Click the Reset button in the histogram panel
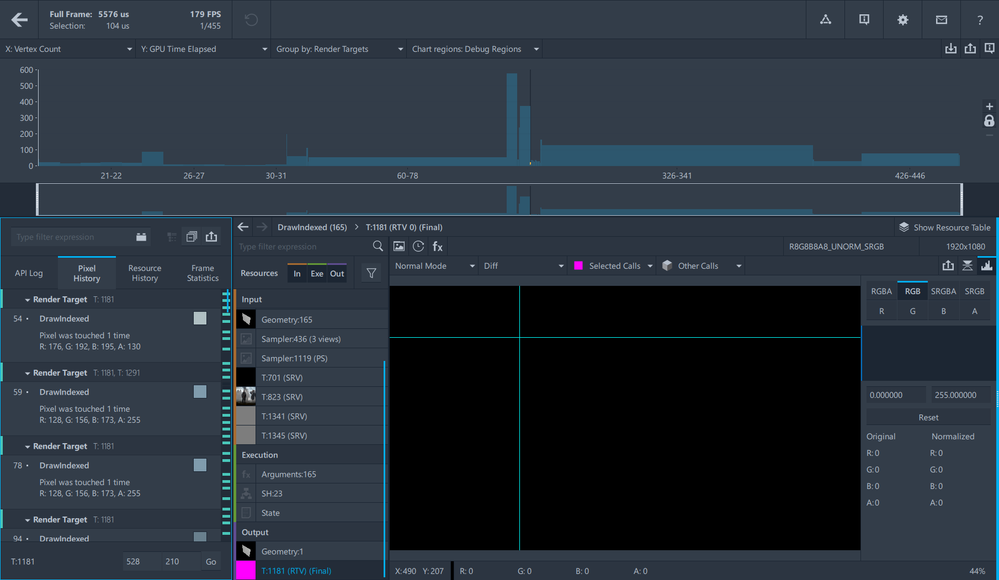 [928, 417]
